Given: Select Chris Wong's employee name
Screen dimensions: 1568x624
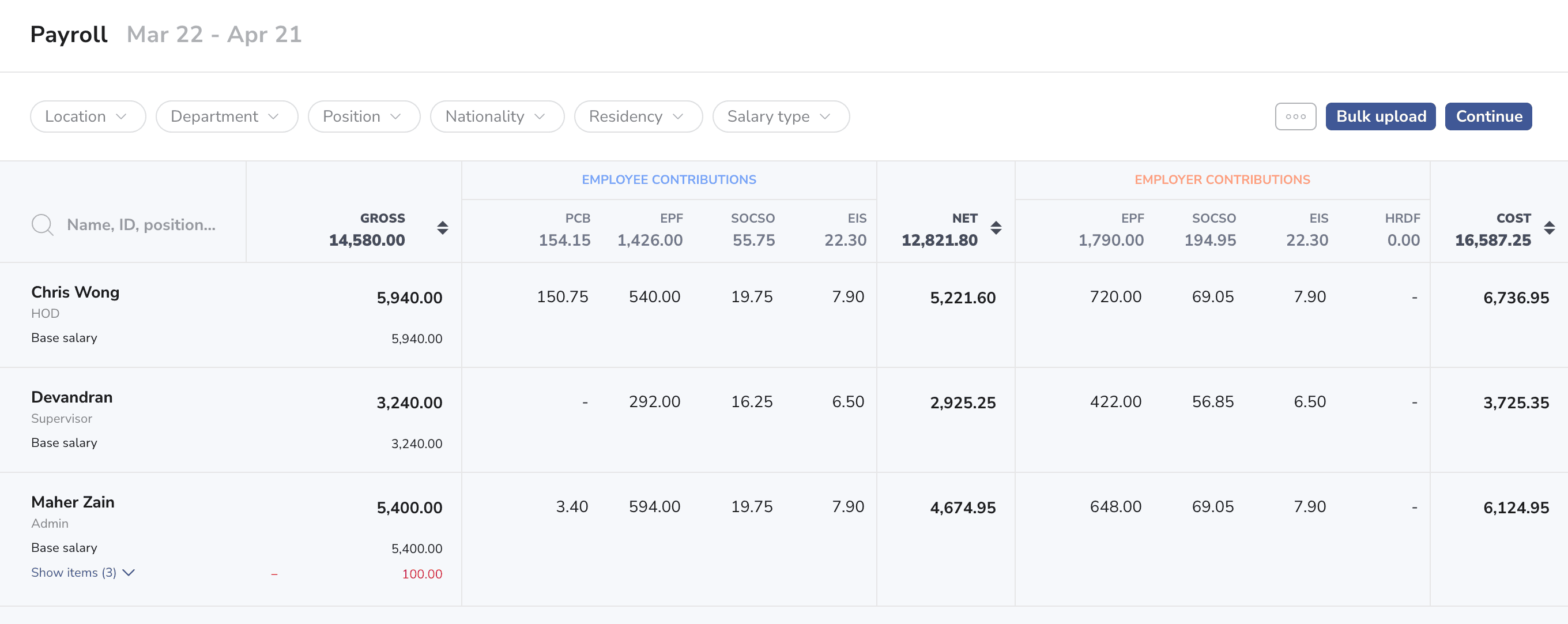Looking at the screenshot, I should (75, 293).
